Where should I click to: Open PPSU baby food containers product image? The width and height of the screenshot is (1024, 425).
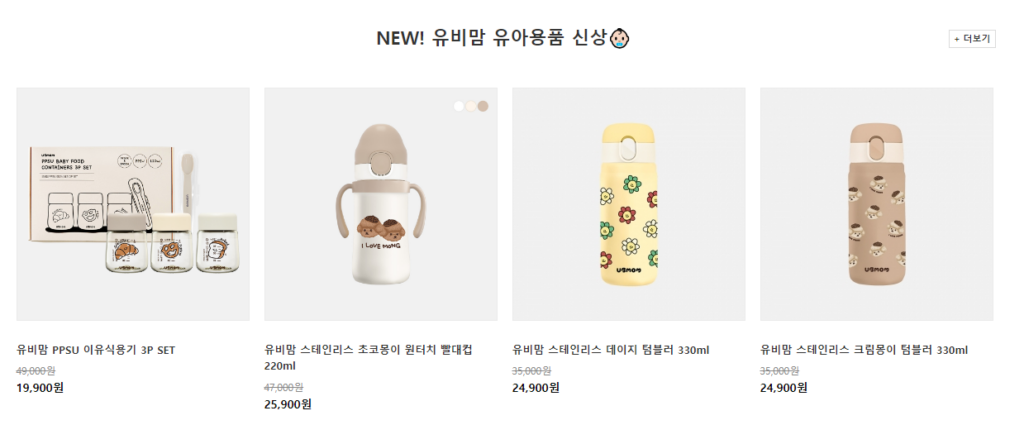coord(133,204)
